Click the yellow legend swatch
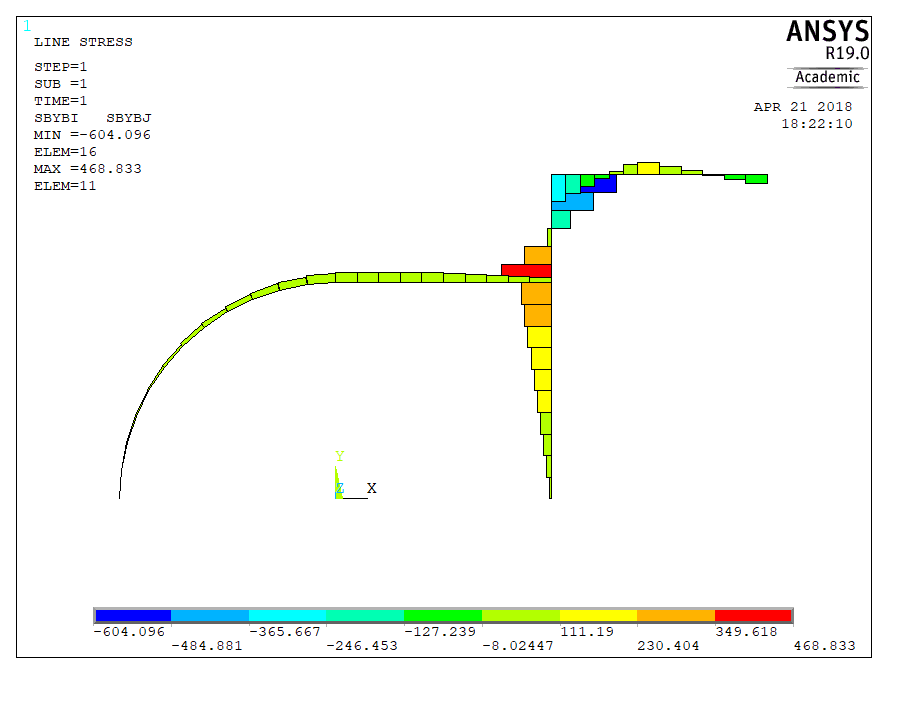Viewport: 898px width, 719px height. coord(598,615)
